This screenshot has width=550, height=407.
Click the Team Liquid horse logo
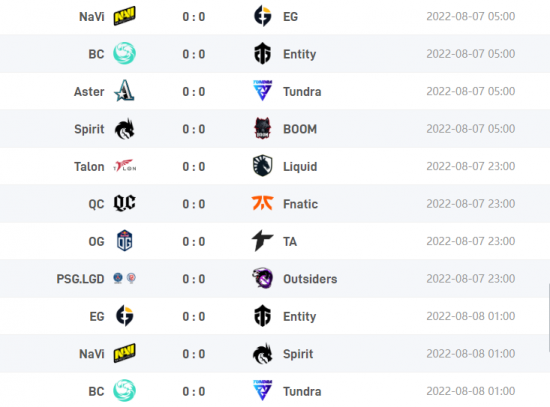coord(262,166)
